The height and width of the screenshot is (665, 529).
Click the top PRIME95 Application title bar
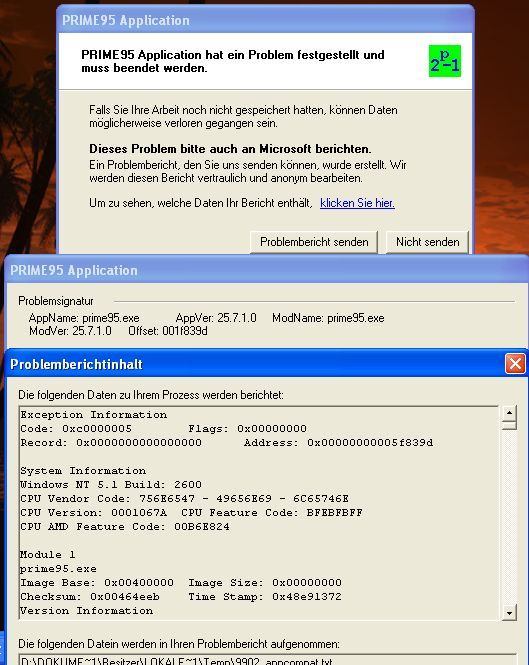265,20
